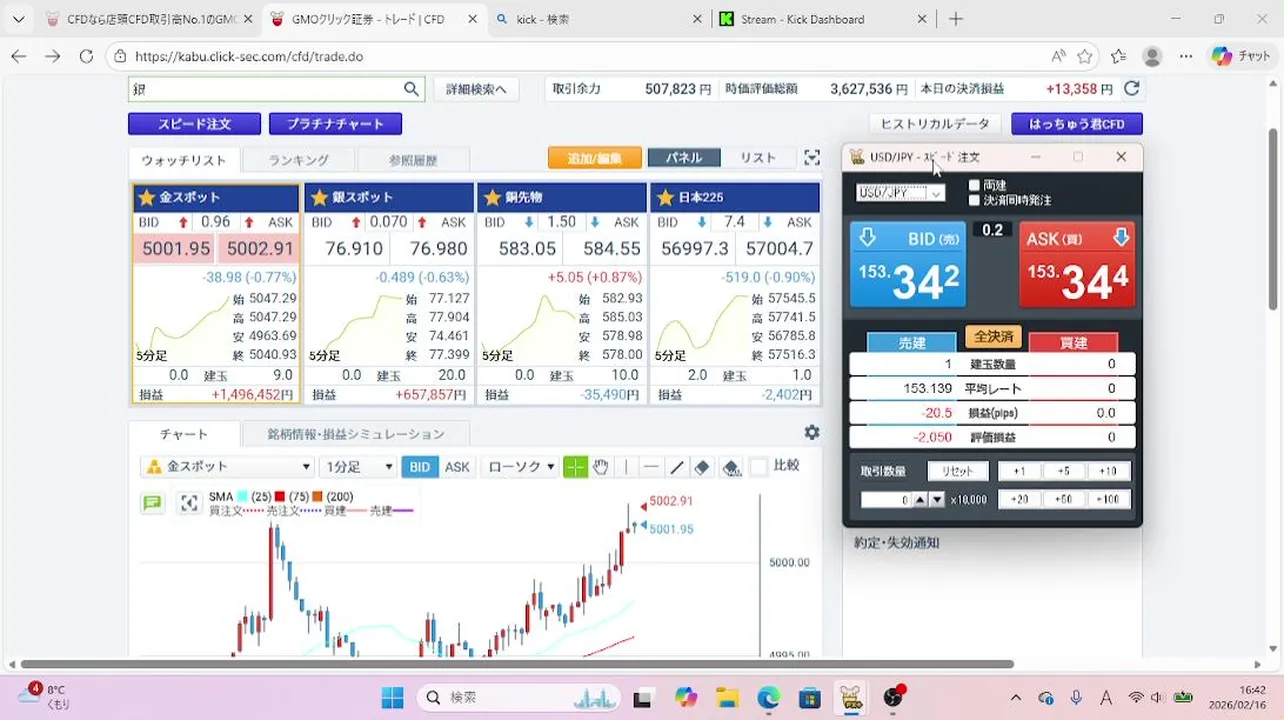
Task: Increase trade quantity with up arrow
Action: pos(921,499)
